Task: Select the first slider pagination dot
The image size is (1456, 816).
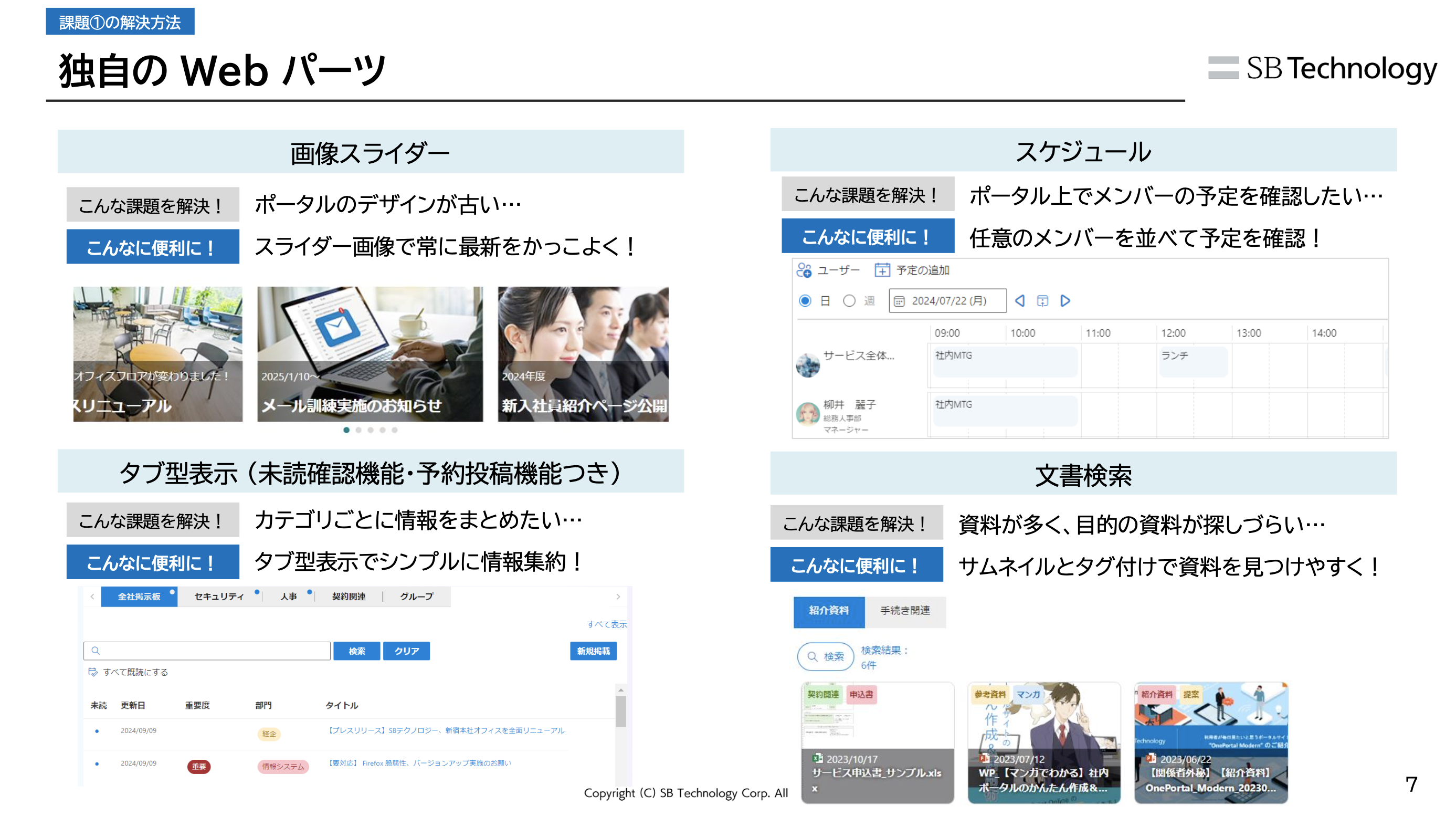Action: [x=346, y=431]
